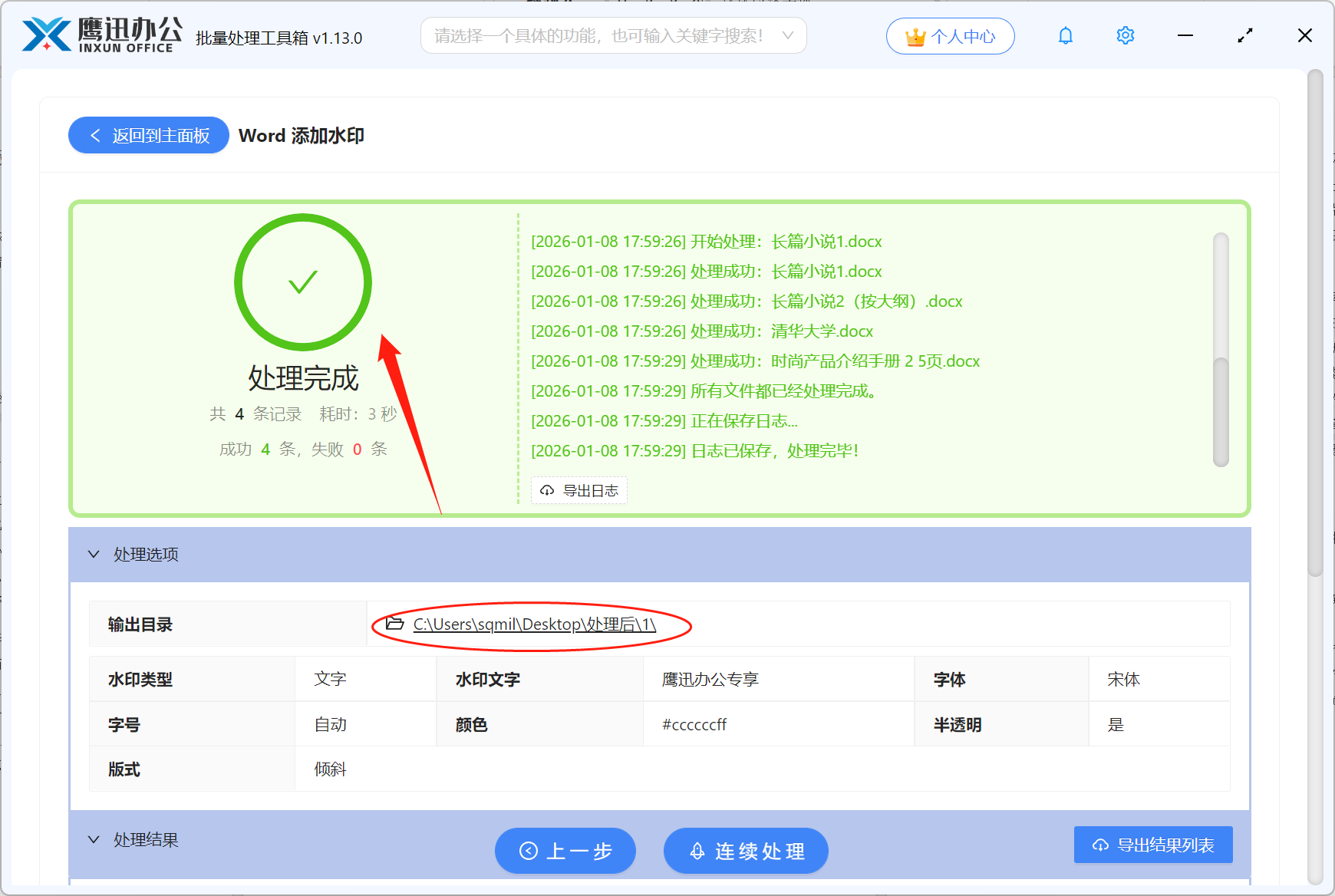Click the download icon on 导出日志 button

coord(546,490)
